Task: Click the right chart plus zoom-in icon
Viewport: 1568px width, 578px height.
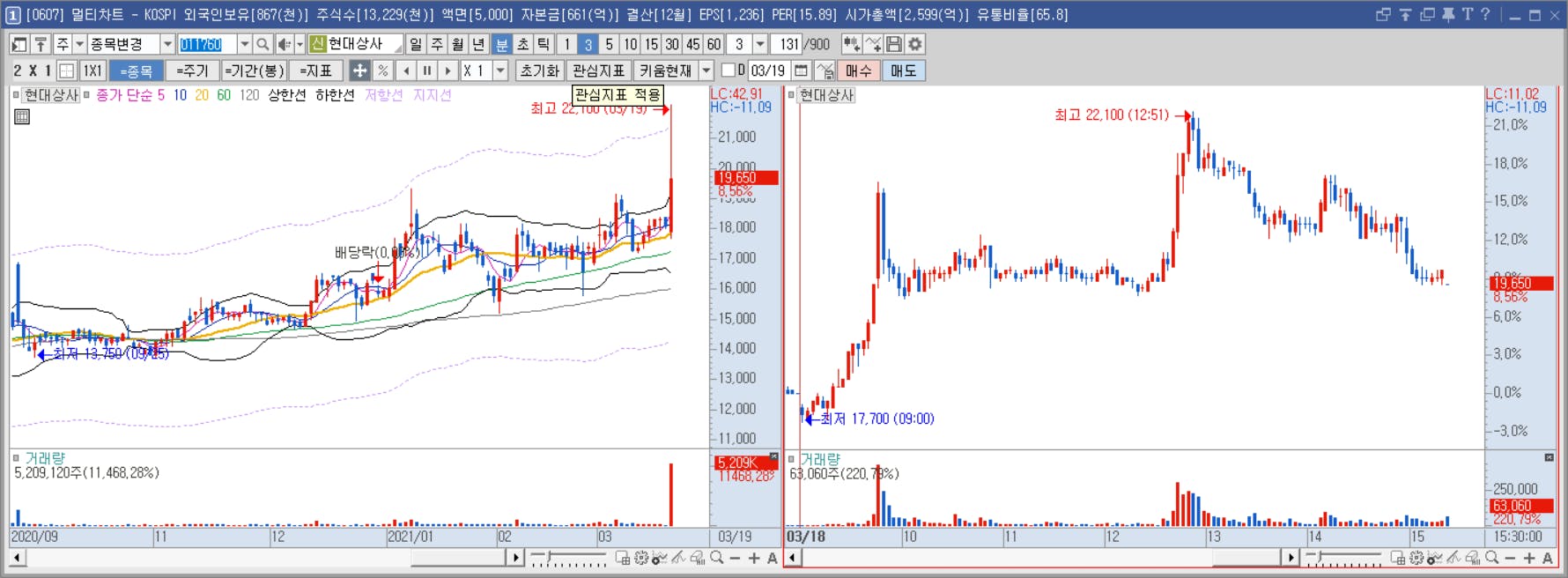Action: point(1529,558)
